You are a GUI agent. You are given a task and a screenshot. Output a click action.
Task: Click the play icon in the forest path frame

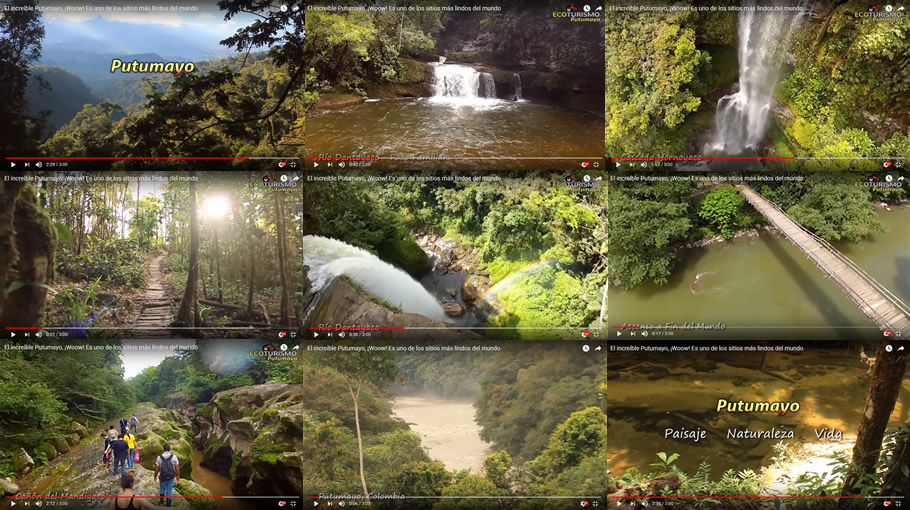point(13,334)
